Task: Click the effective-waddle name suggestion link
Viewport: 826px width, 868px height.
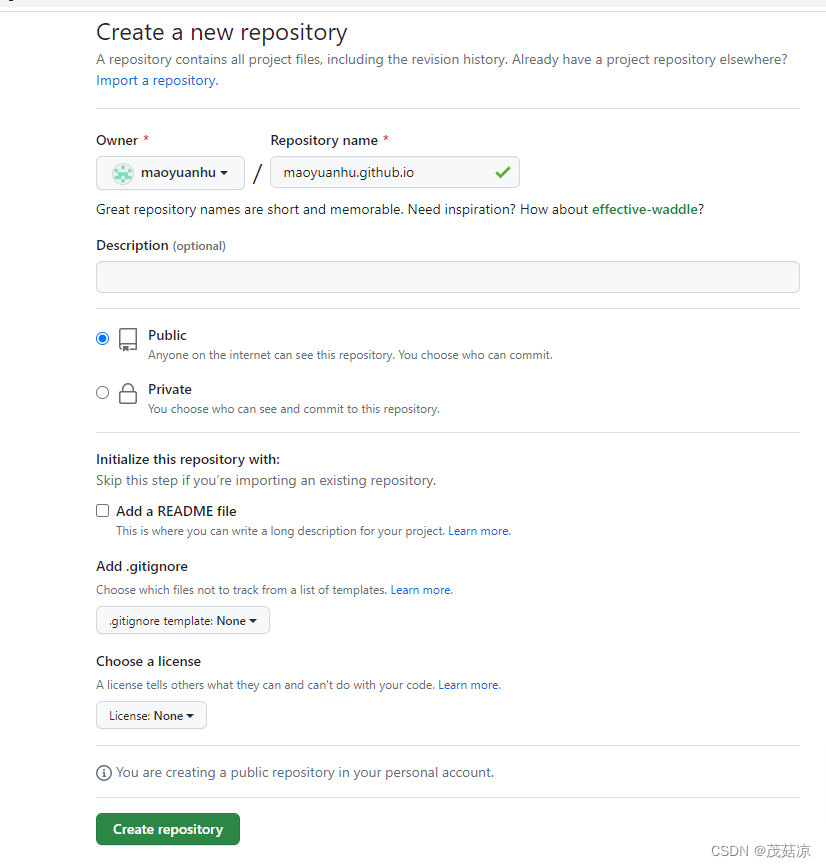Action: (x=646, y=209)
